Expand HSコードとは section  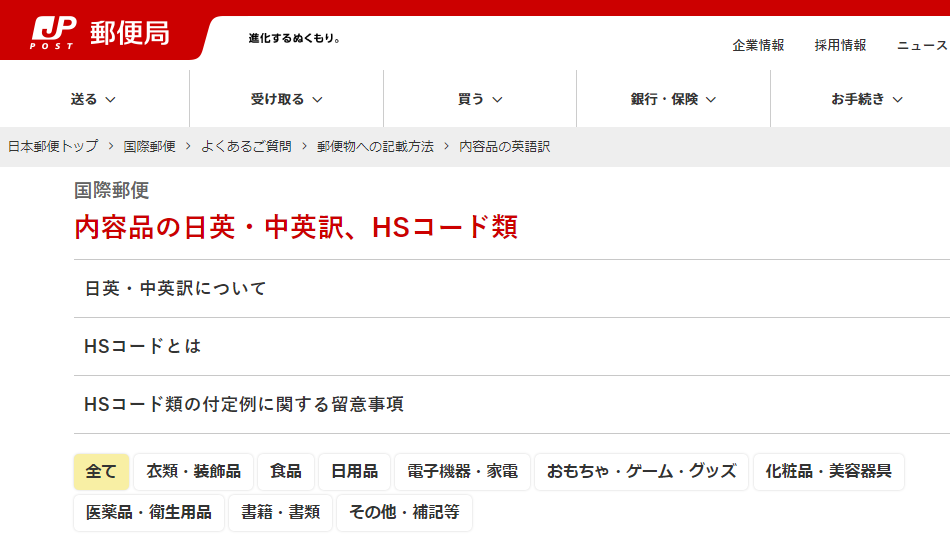[x=512, y=346]
